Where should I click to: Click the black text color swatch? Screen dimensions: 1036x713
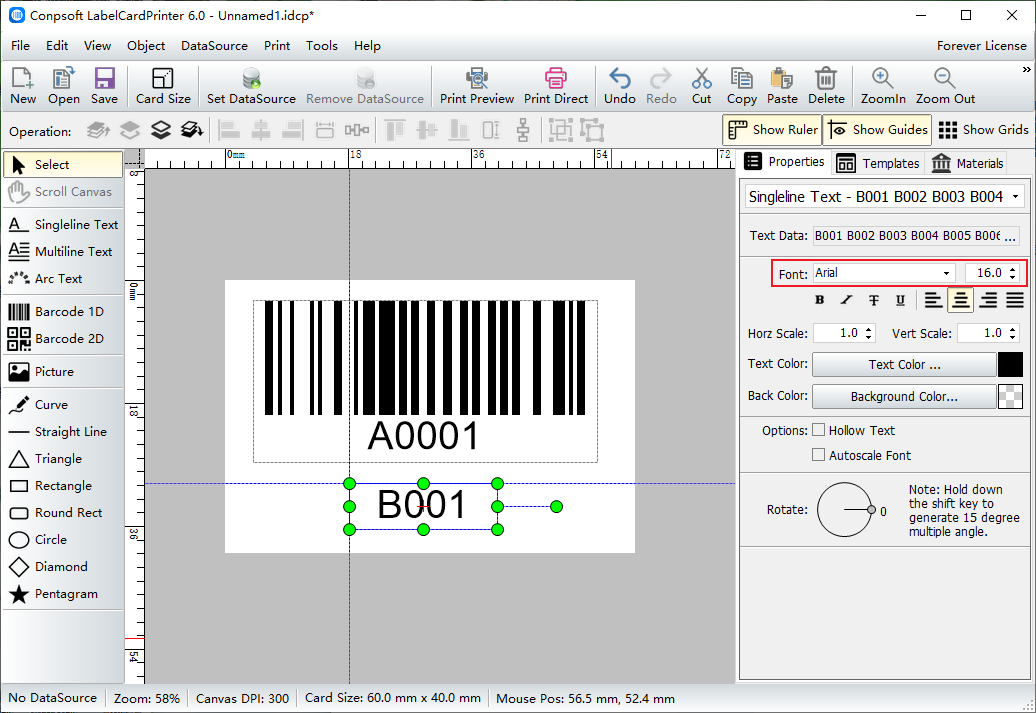pos(1010,365)
